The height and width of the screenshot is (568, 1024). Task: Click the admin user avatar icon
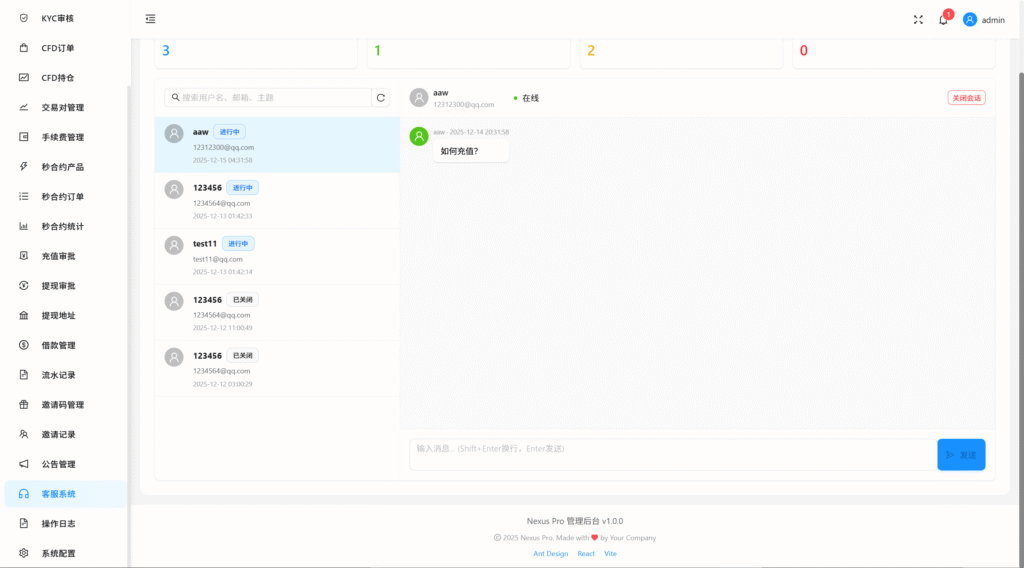pos(969,19)
